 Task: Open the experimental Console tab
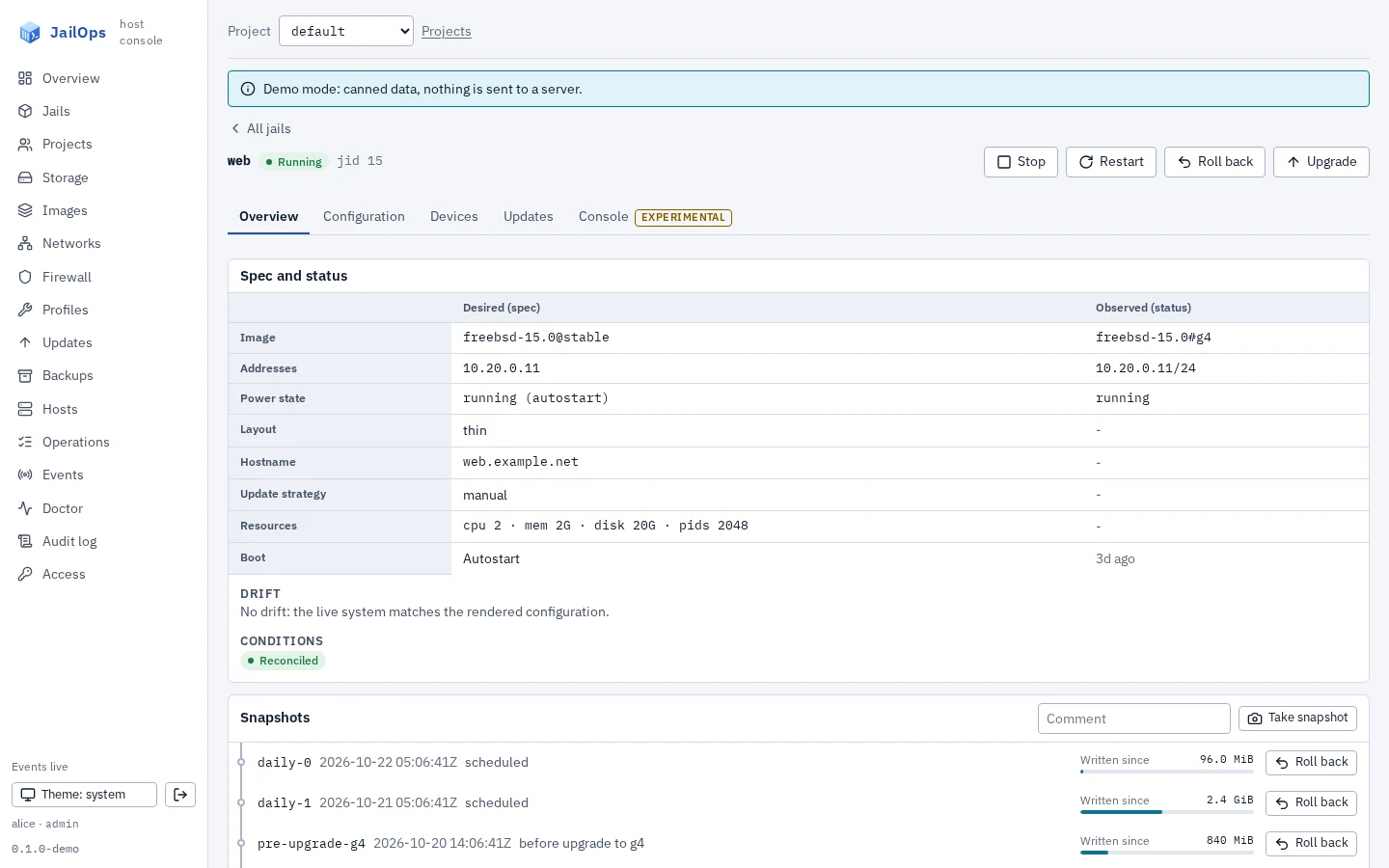[655, 217]
